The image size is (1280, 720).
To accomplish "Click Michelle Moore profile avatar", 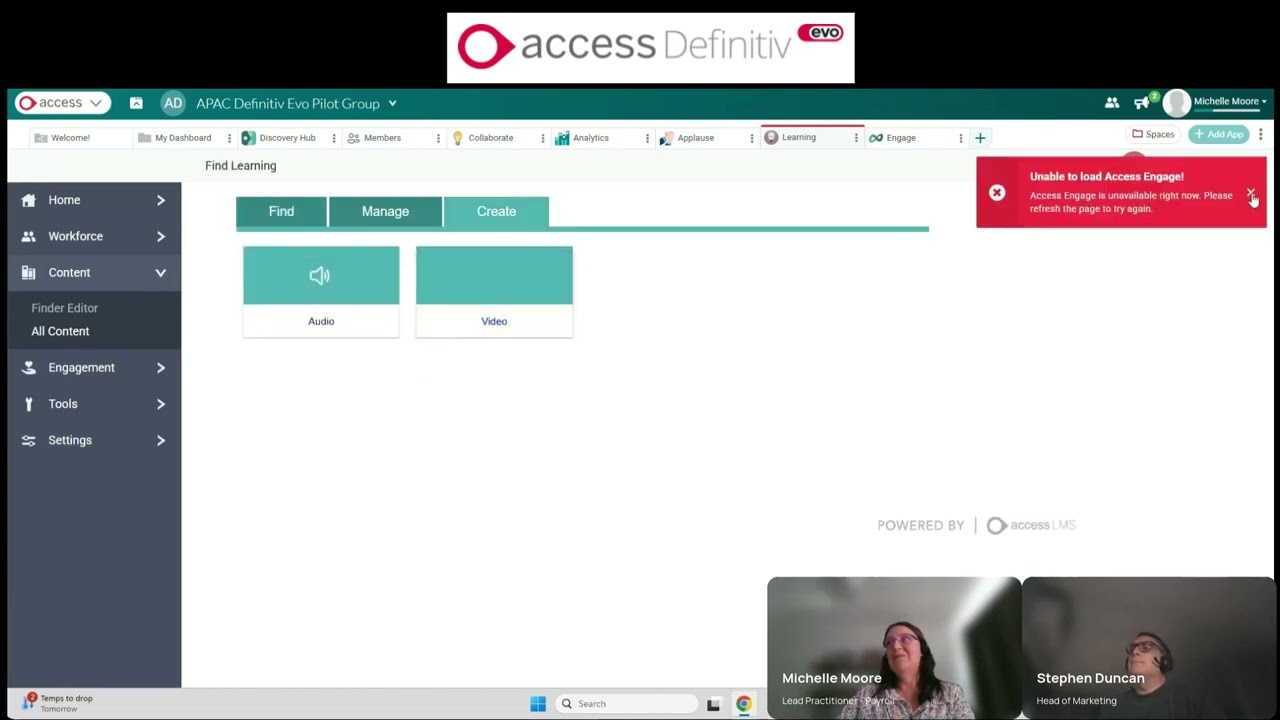I will pos(1177,102).
